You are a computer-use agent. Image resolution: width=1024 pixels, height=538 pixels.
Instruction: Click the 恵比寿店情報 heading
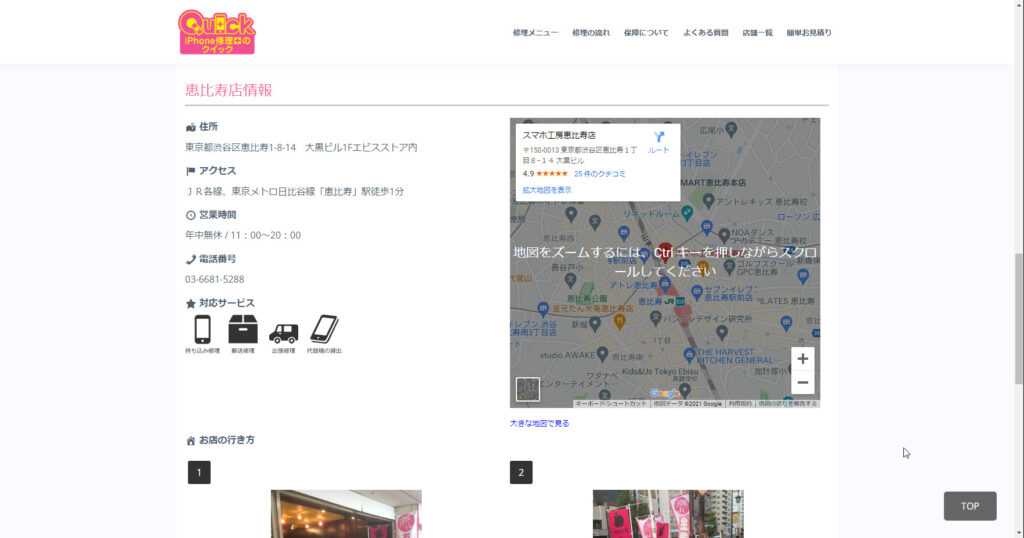(229, 90)
